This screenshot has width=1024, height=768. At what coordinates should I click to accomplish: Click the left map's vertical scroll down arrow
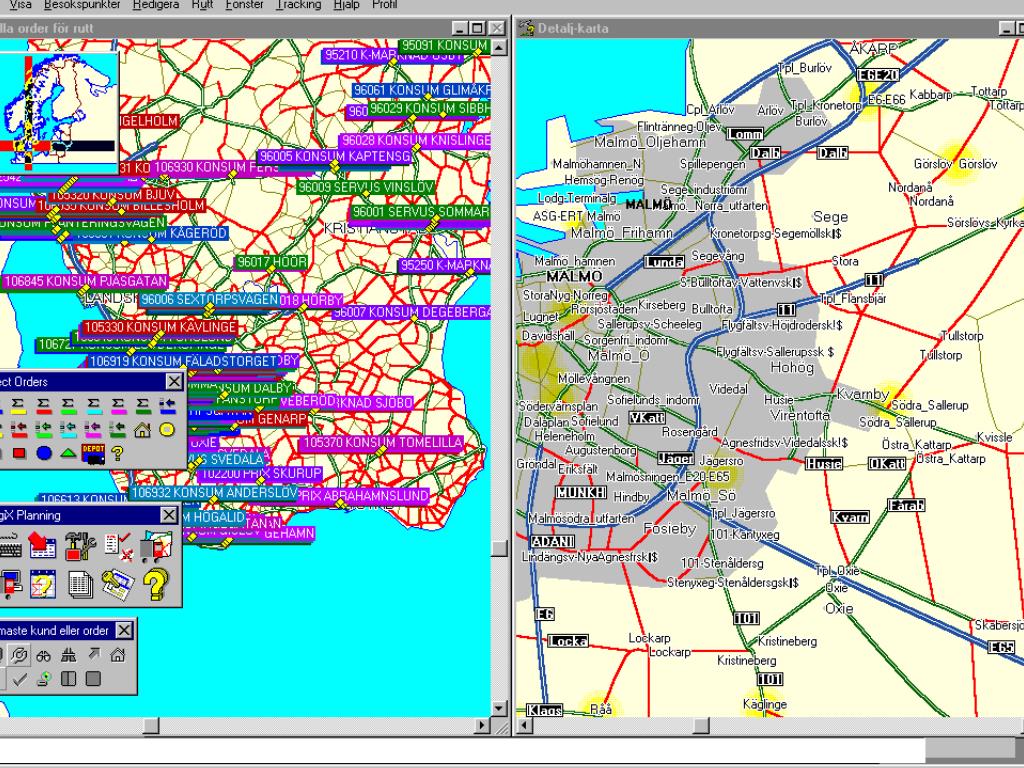coord(499,709)
